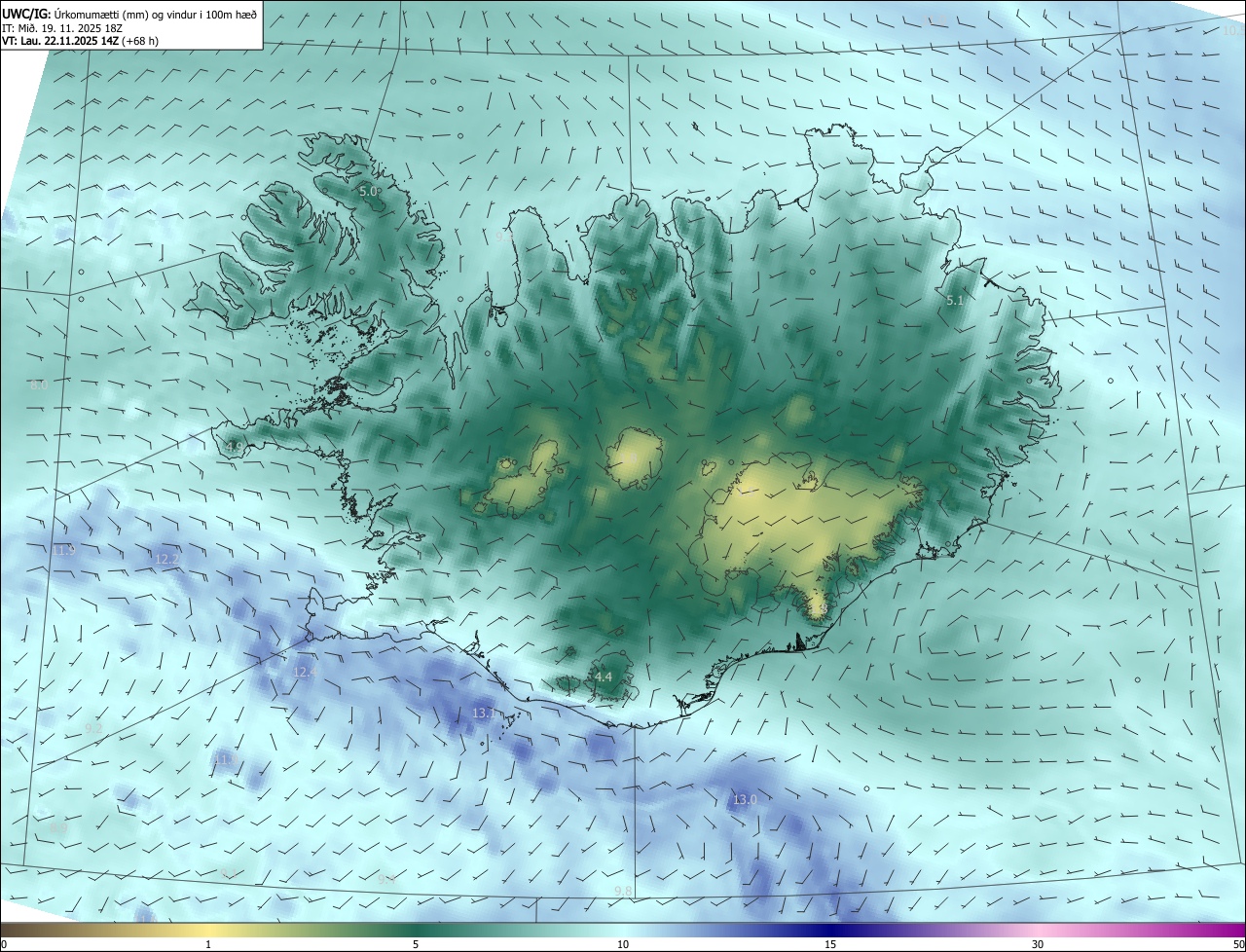Click the 1 label on the colour scale
Screen dimensions: 1246x952
click(208, 944)
